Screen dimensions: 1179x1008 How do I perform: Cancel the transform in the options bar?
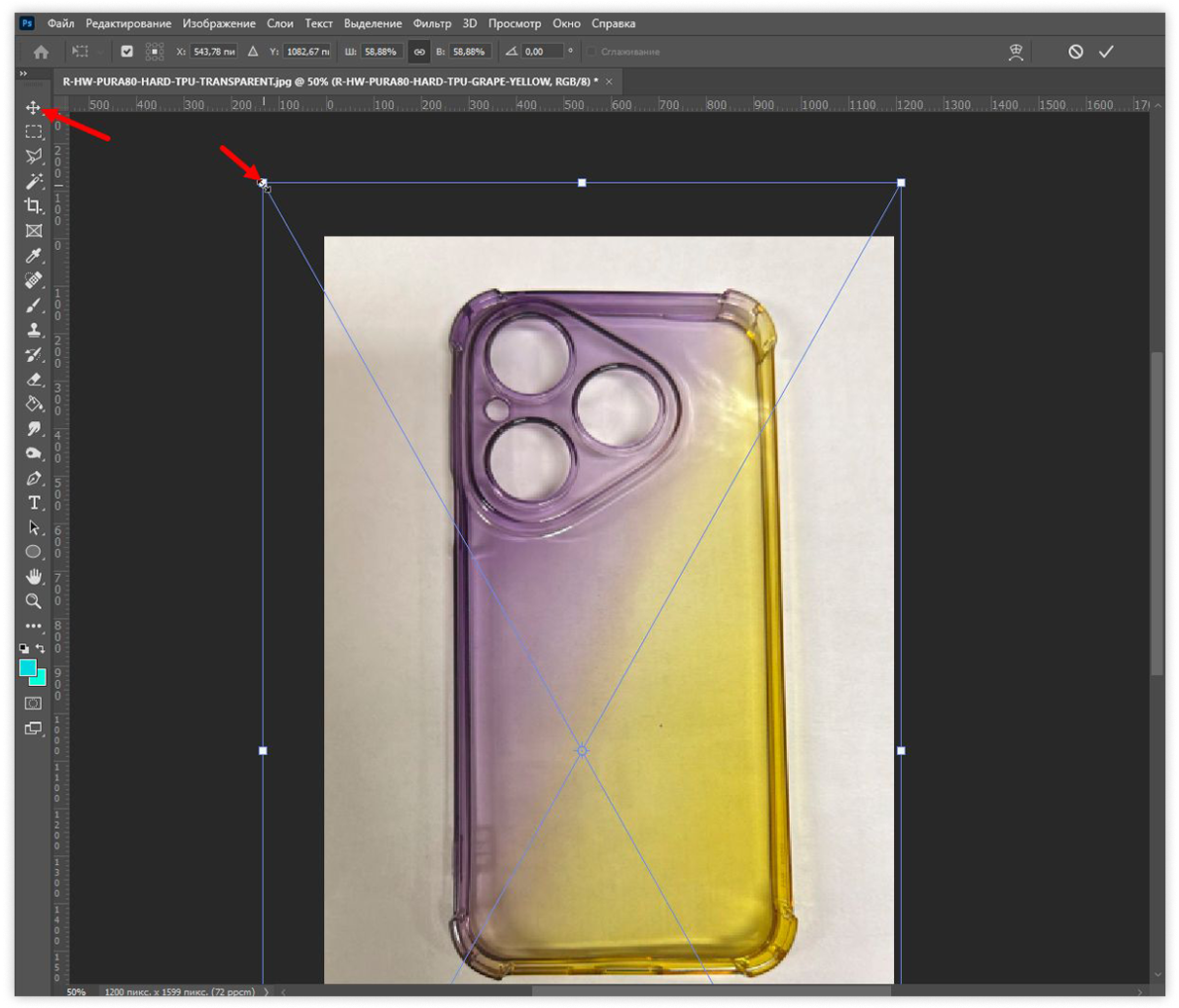click(x=1075, y=52)
